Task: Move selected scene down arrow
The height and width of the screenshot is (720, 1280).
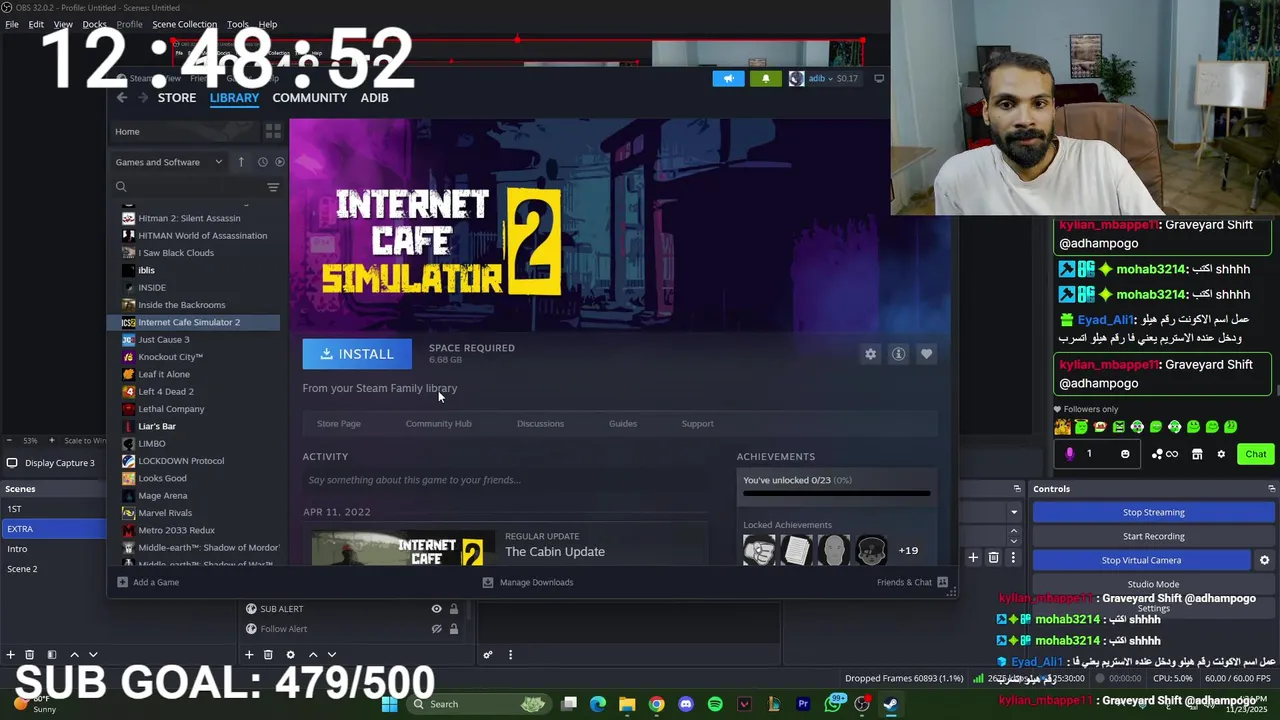Action: click(93, 655)
